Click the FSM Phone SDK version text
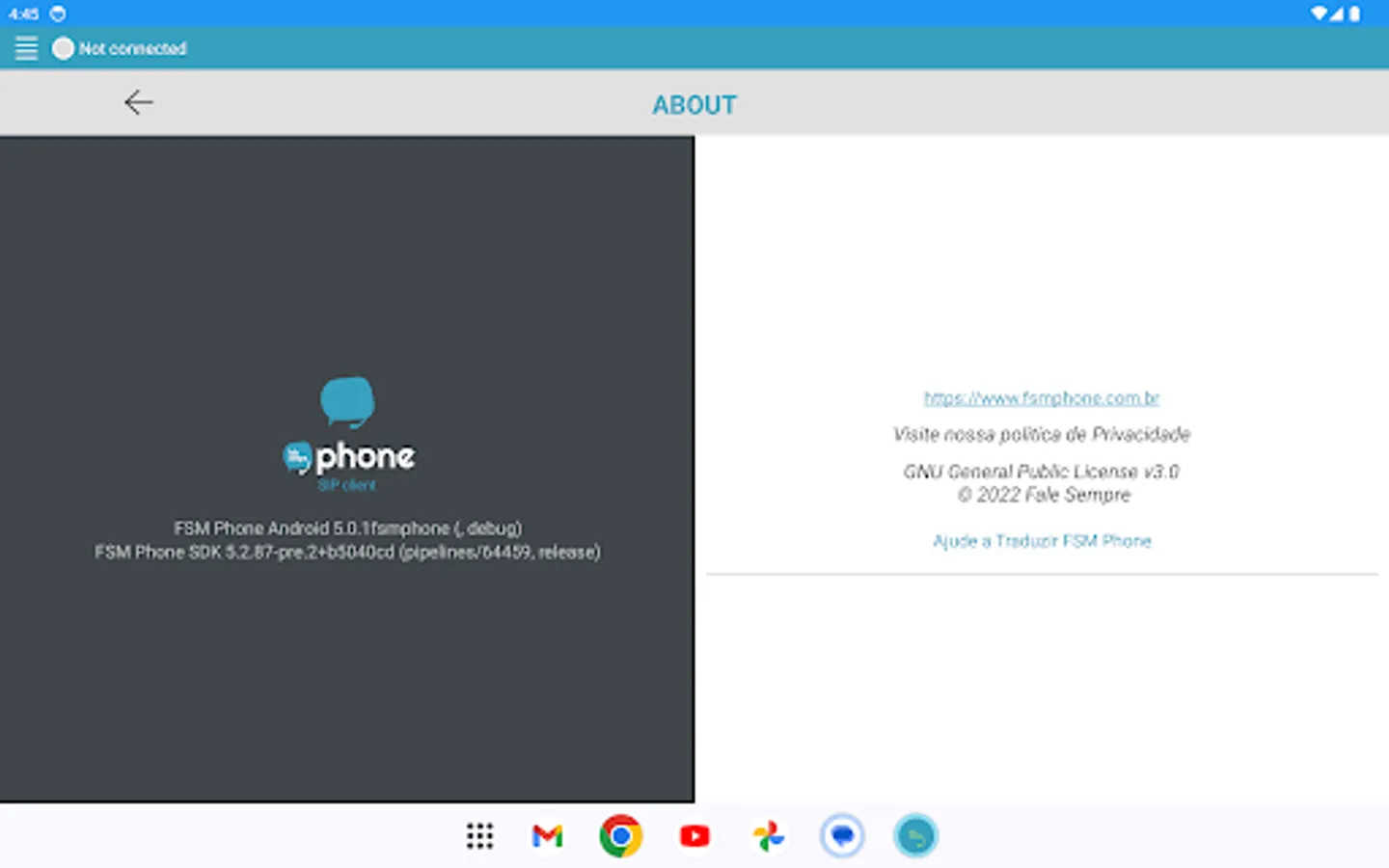This screenshot has height=868, width=1389. [347, 553]
